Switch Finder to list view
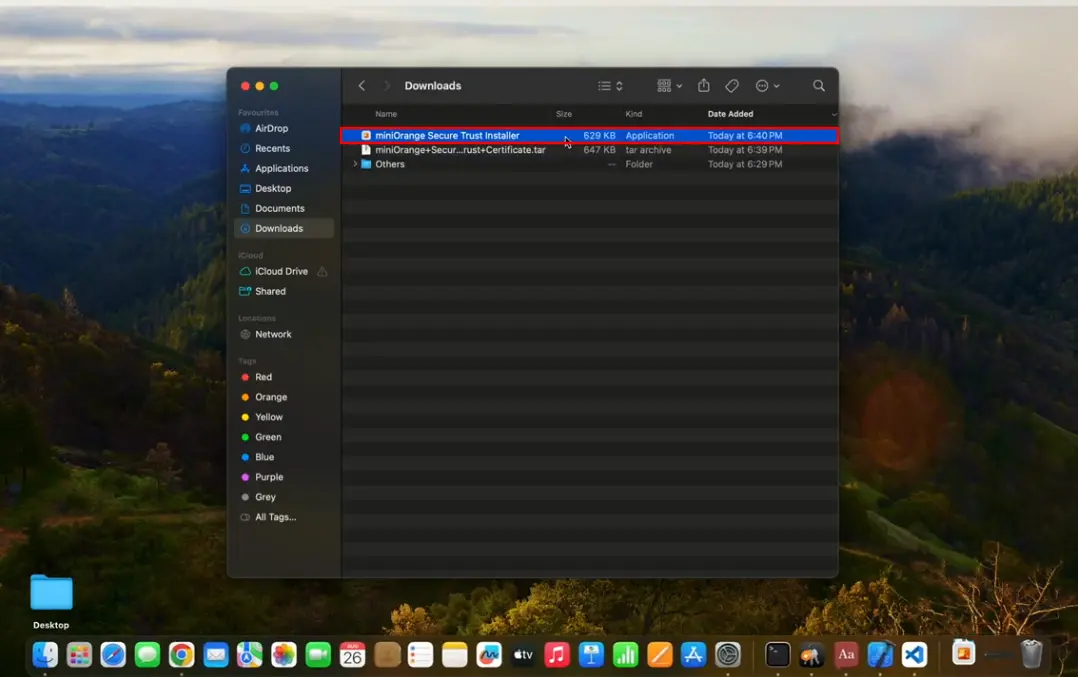1078x677 pixels. click(604, 86)
